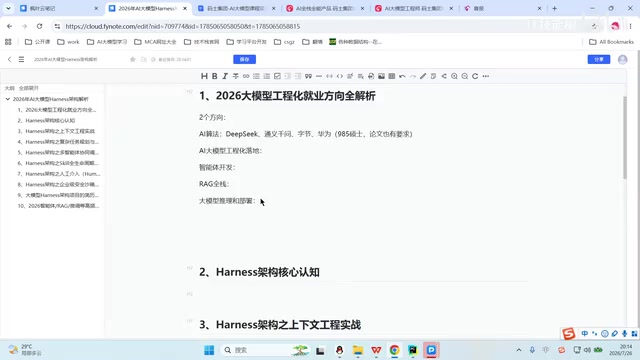Open outline item 8、Harness架构之企业级安全

click(58, 184)
